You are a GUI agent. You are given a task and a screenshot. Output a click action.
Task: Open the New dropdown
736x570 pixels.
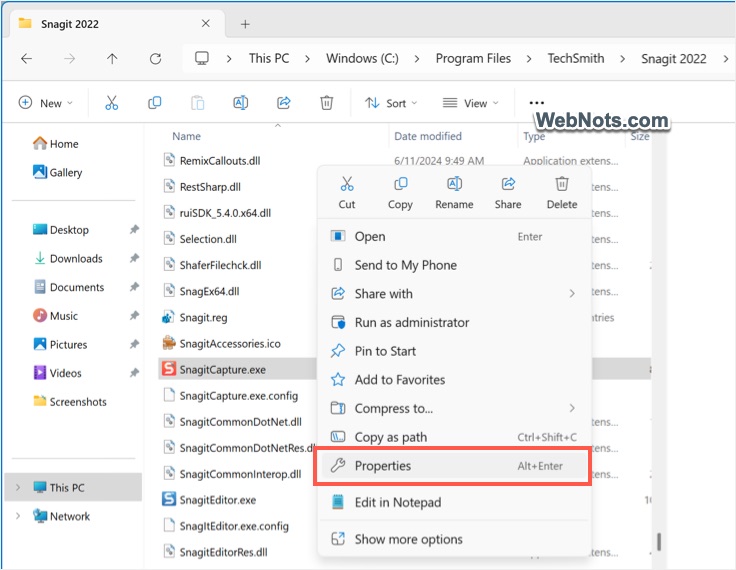46,103
